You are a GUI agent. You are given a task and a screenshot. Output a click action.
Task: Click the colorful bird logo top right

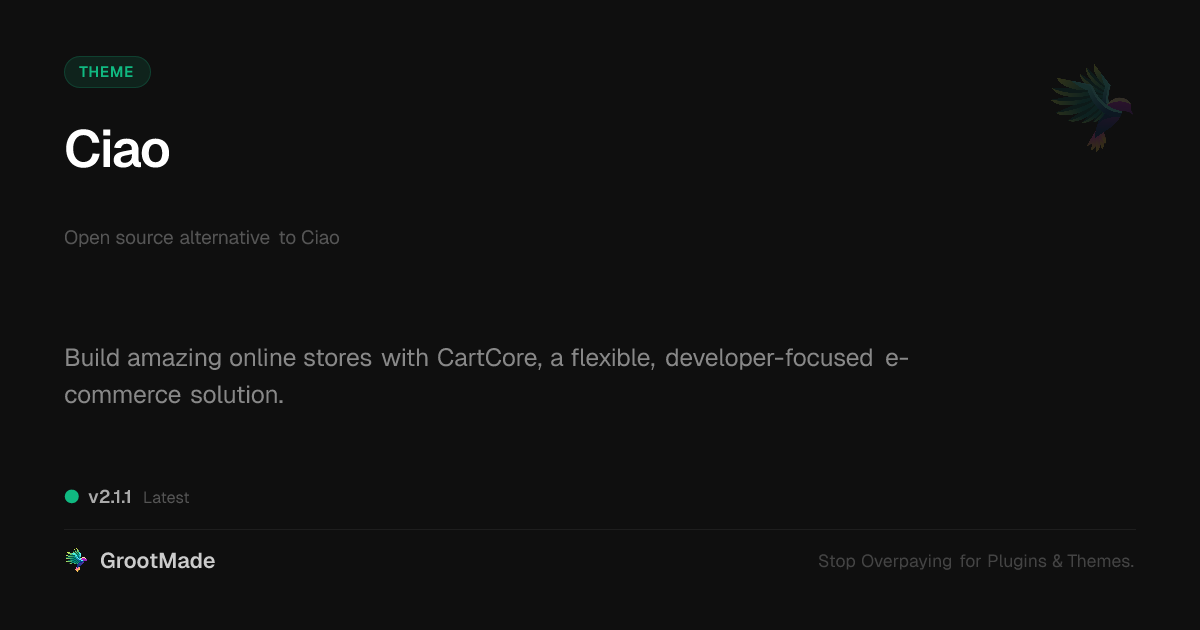(x=1093, y=107)
